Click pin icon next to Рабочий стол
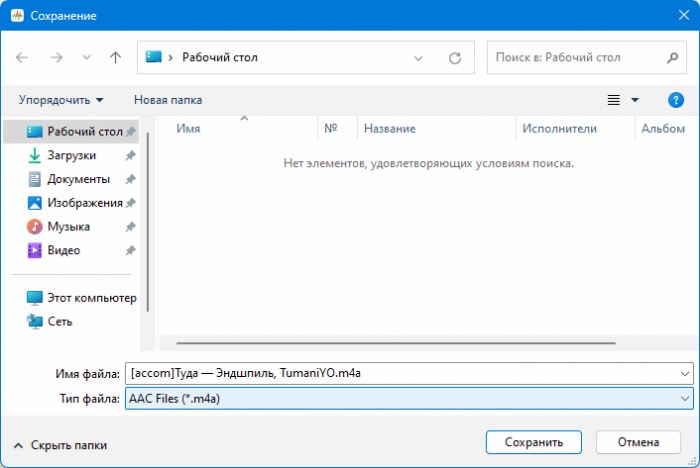 pyautogui.click(x=130, y=132)
